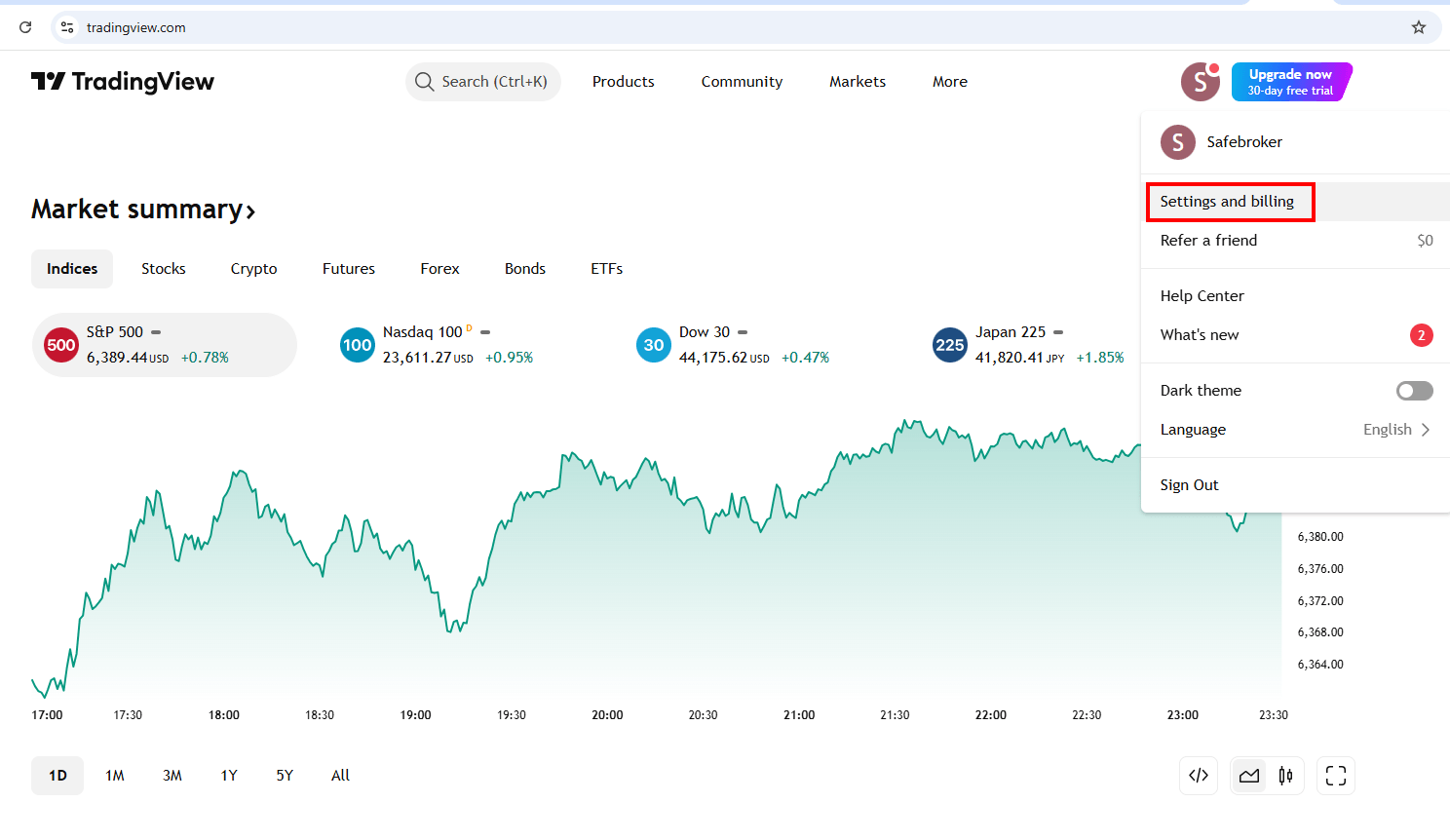Viewport: 1450px width, 840px height.
Task: Open fullscreen chart mode icon
Action: pyautogui.click(x=1336, y=776)
